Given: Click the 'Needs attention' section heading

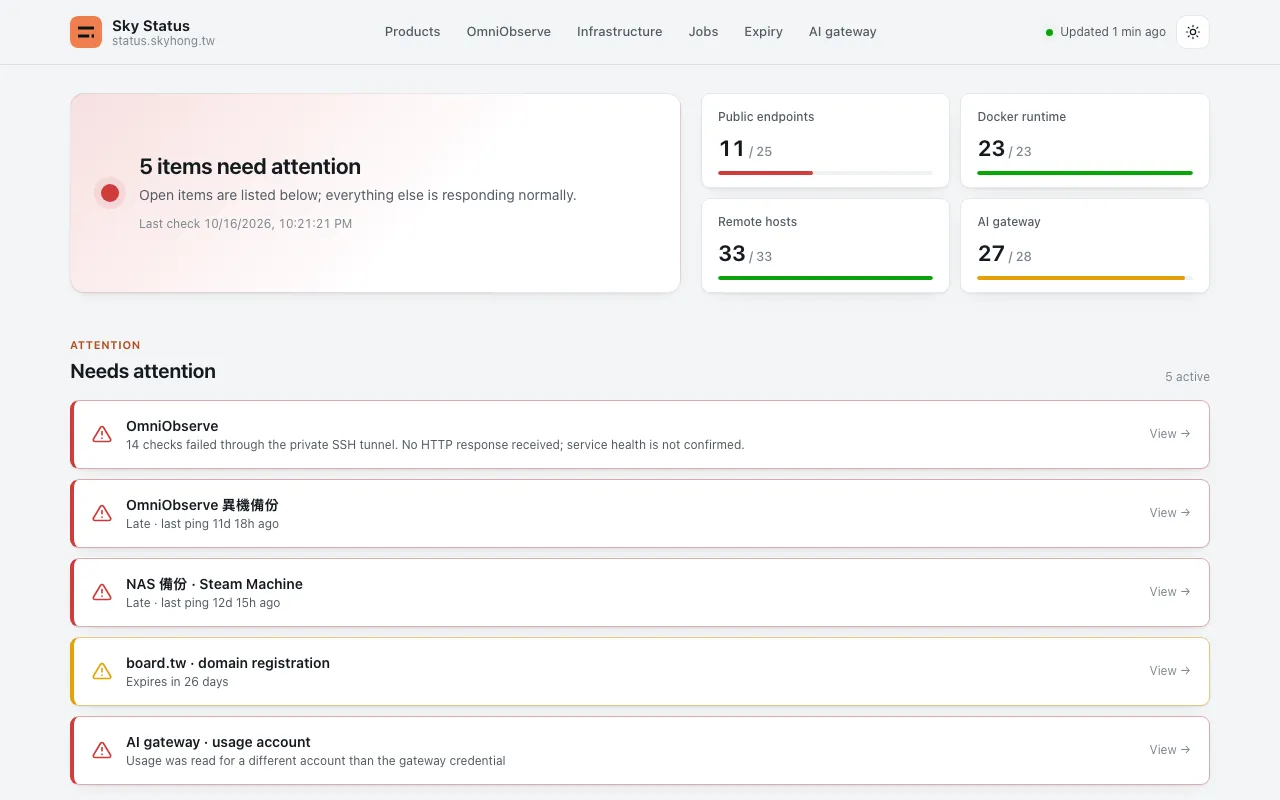Looking at the screenshot, I should (x=143, y=371).
